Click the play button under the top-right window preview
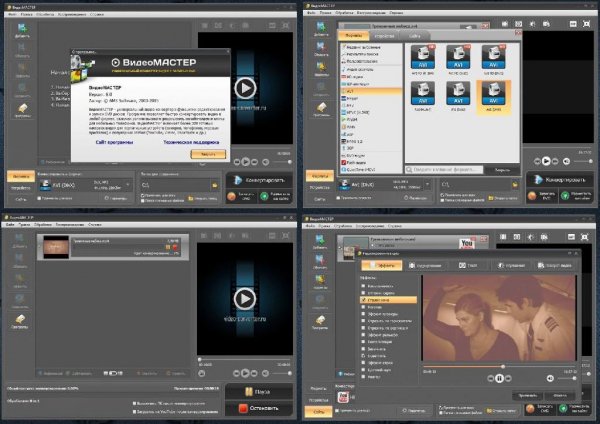The image size is (600, 424). coord(546,161)
